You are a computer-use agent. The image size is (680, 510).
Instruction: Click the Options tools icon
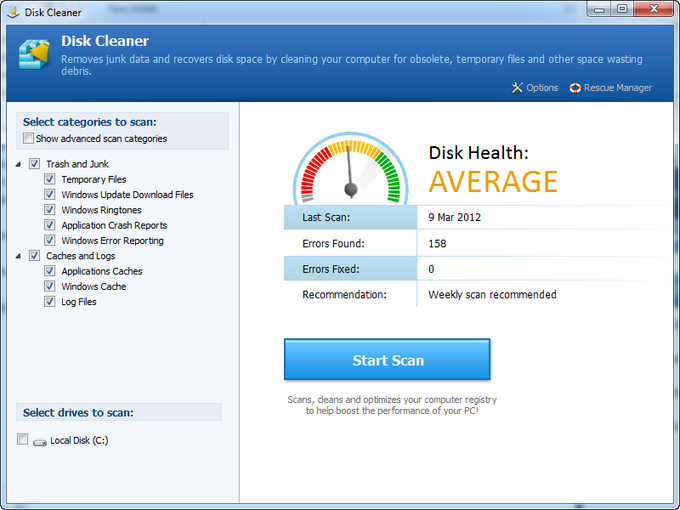tap(517, 88)
